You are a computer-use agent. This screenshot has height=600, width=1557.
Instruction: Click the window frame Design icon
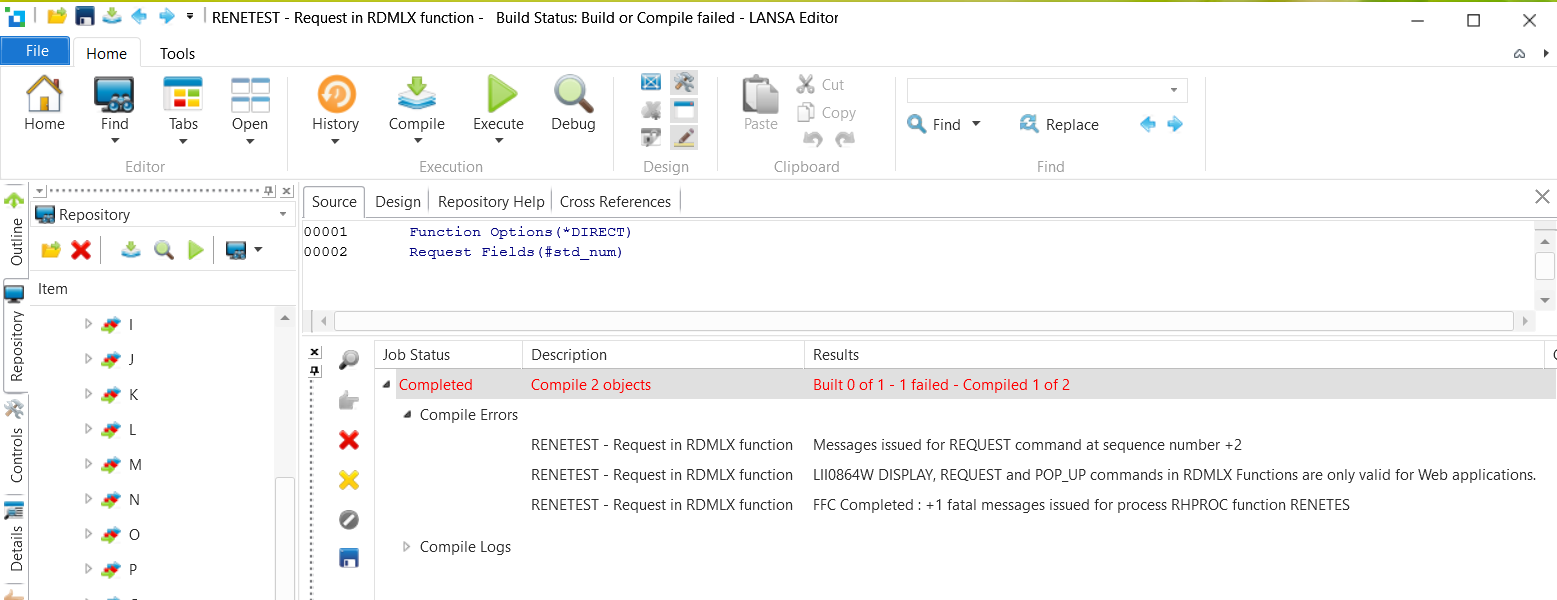click(x=684, y=110)
